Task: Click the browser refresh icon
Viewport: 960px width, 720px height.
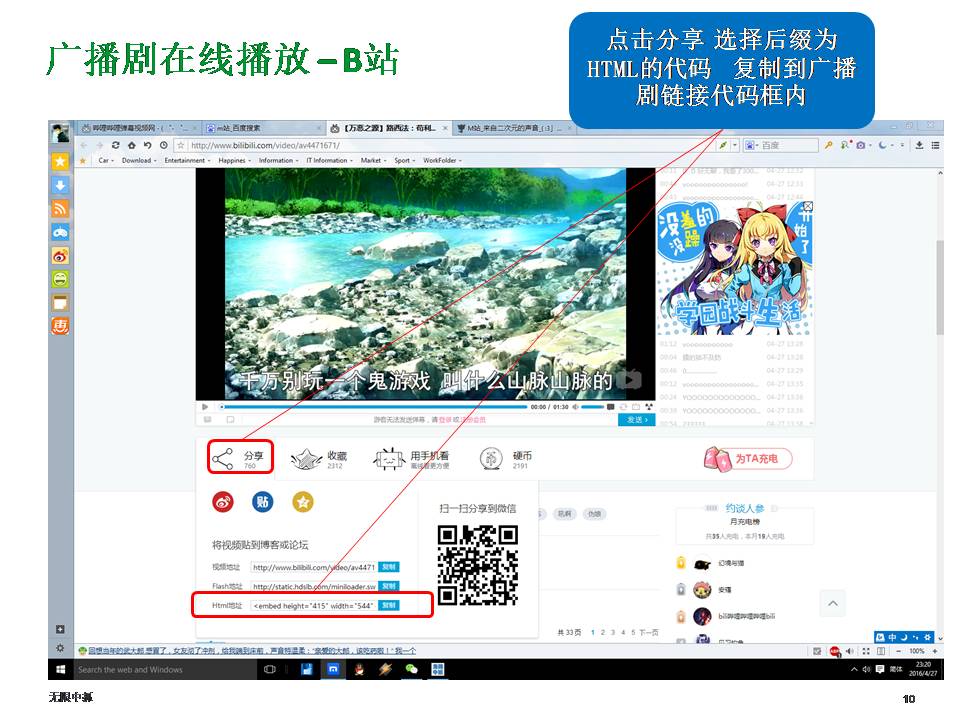Action: 116,145
